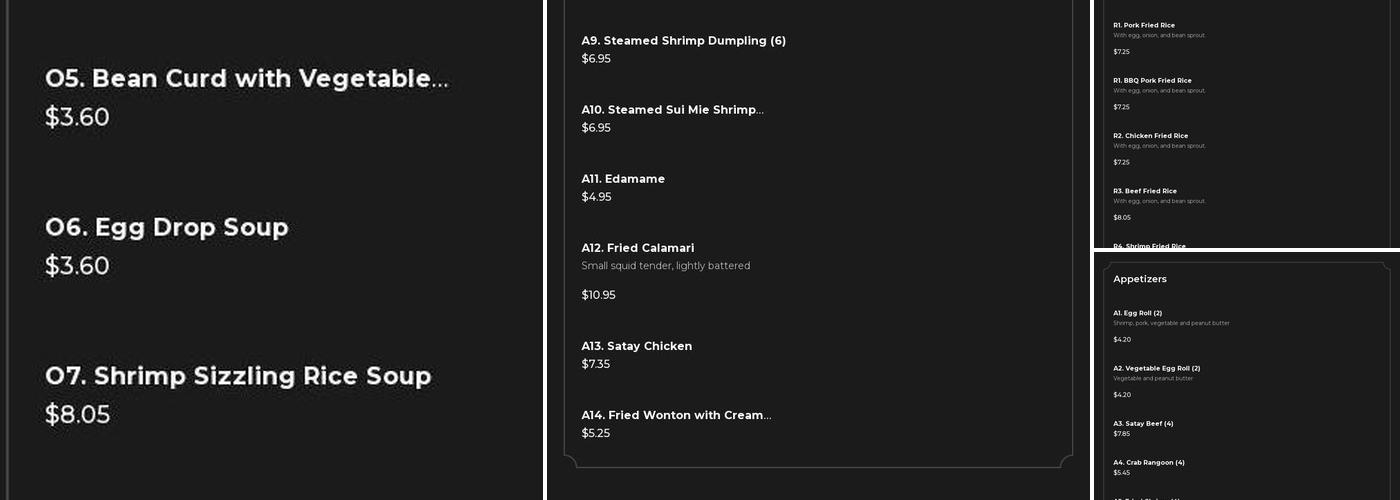Viewport: 1400px width, 500px height.
Task: Choose A9. Steamed Shrimp Dumpling (6)
Action: coord(684,41)
